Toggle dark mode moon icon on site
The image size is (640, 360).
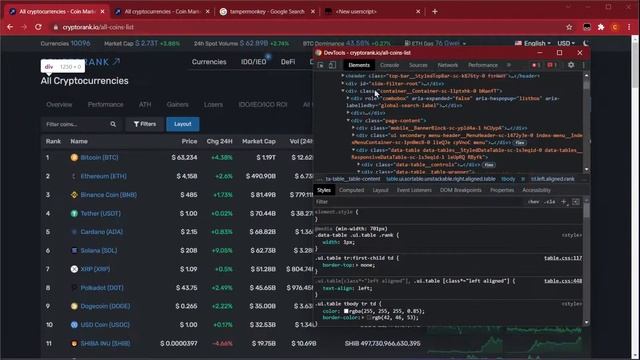586,43
